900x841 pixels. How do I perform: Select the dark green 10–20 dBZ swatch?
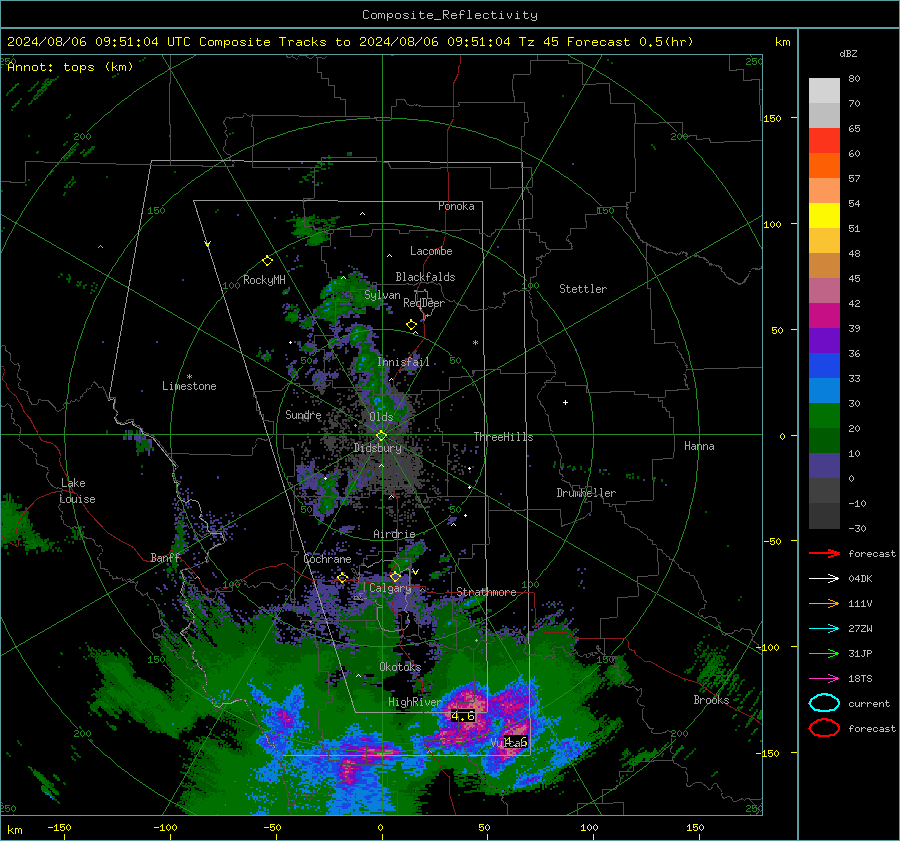(824, 440)
